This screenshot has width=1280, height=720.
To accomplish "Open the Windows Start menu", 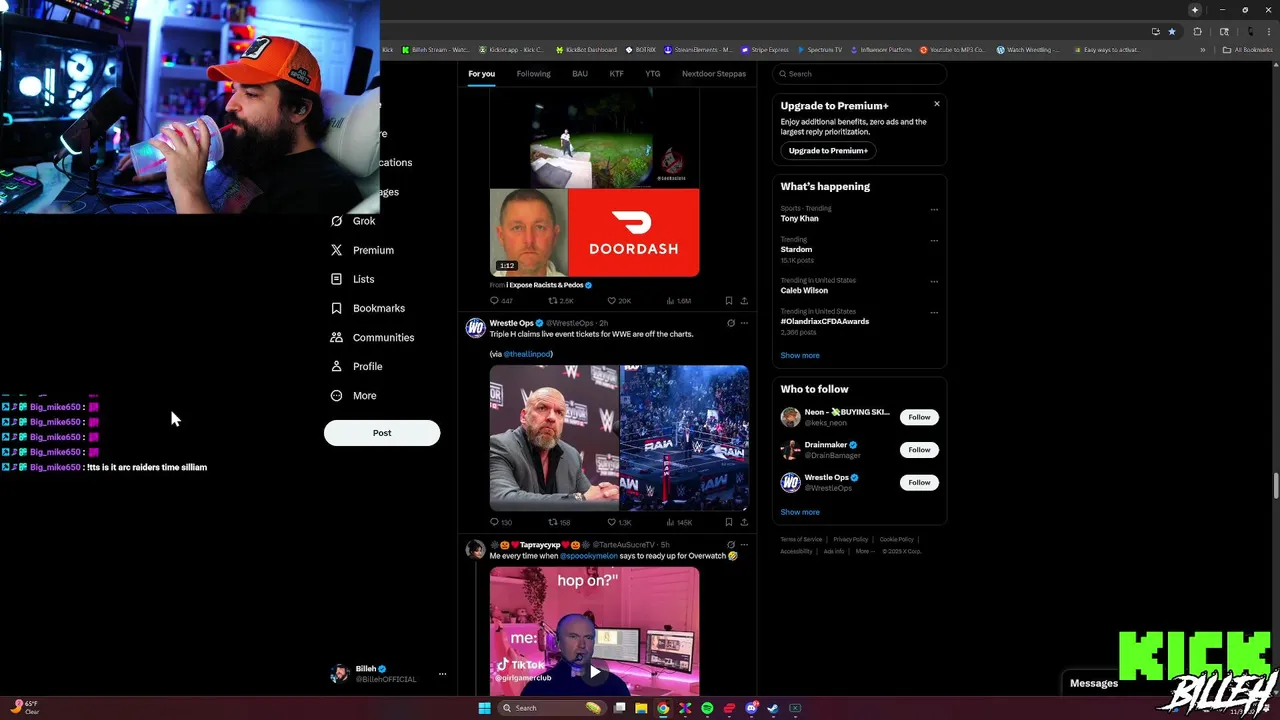I will coord(485,708).
